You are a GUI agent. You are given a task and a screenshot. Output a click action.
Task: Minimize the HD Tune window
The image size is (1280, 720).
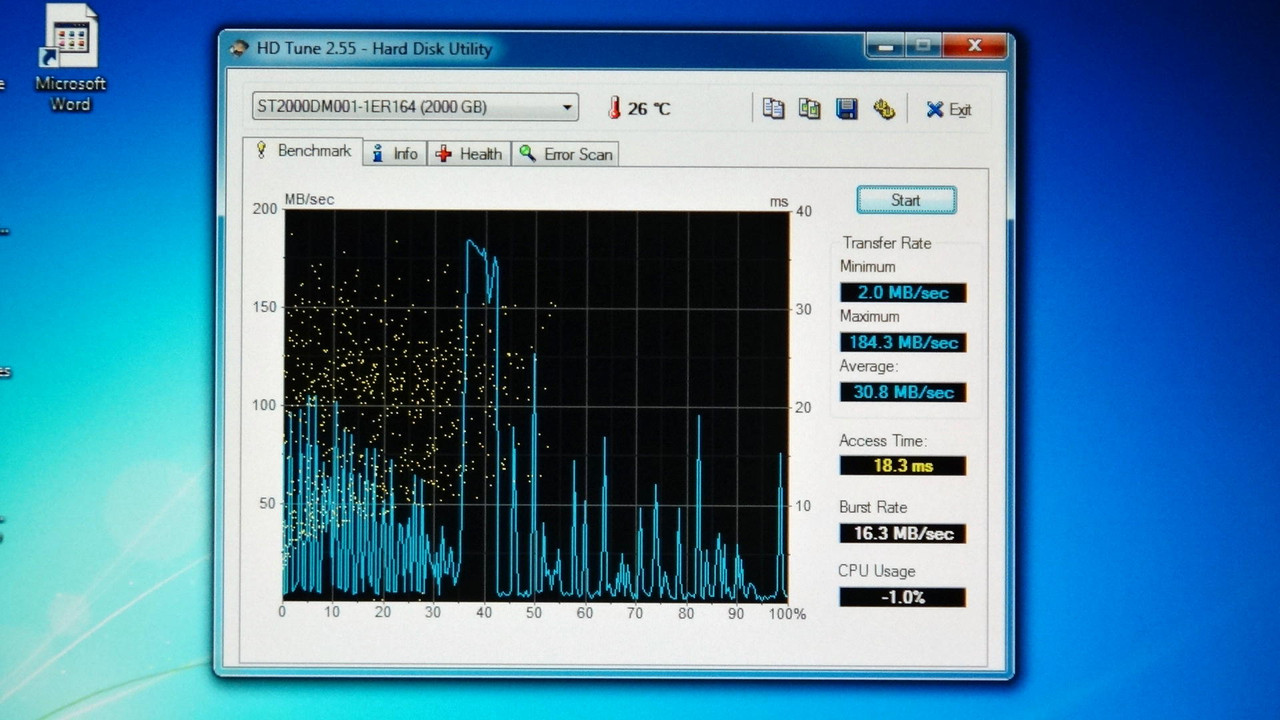(x=885, y=46)
